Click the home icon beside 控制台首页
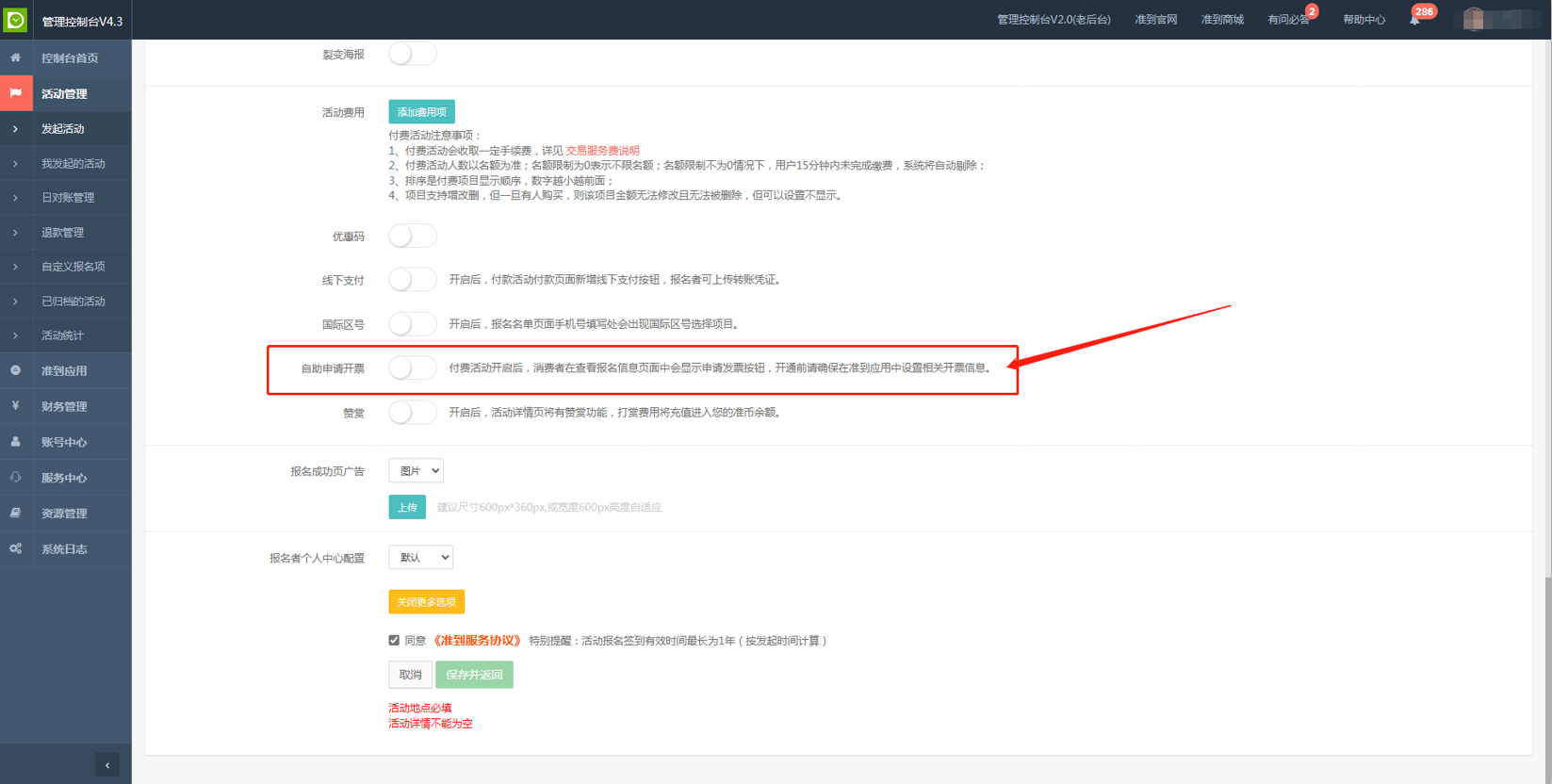1552x784 pixels. pyautogui.click(x=16, y=57)
